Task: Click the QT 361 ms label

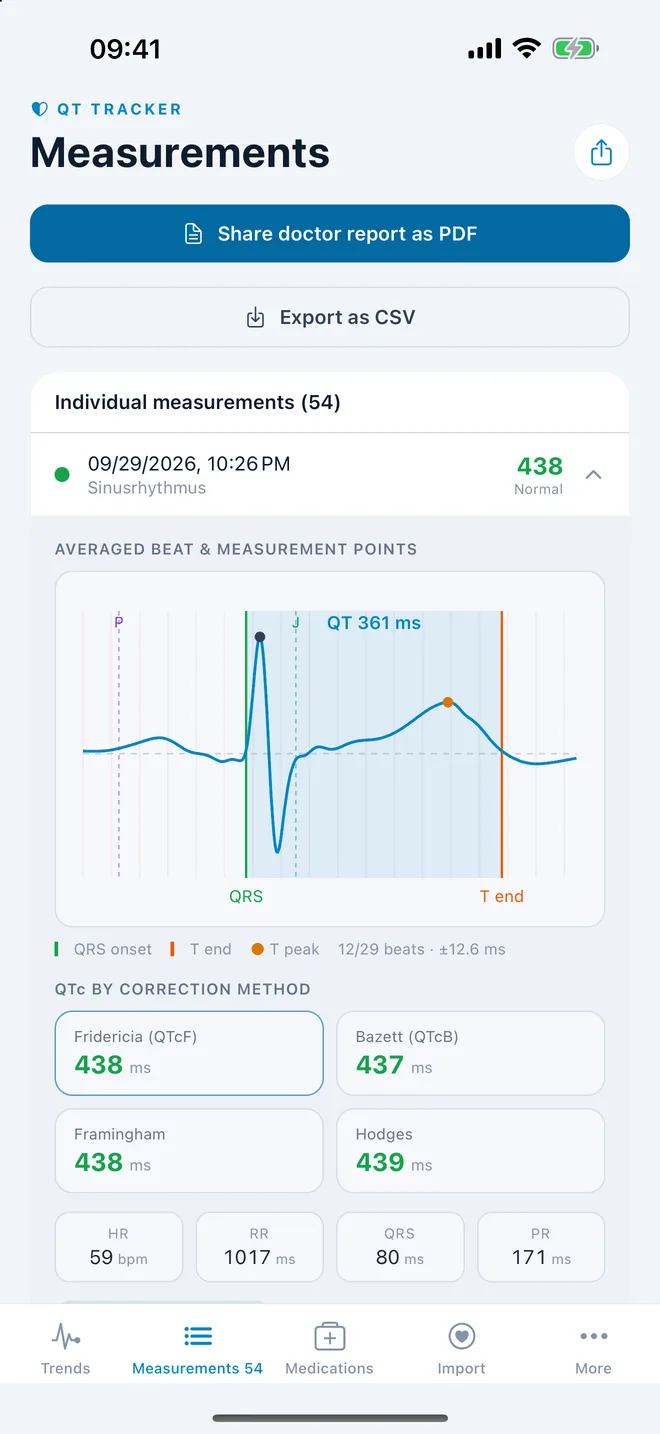Action: coord(374,623)
